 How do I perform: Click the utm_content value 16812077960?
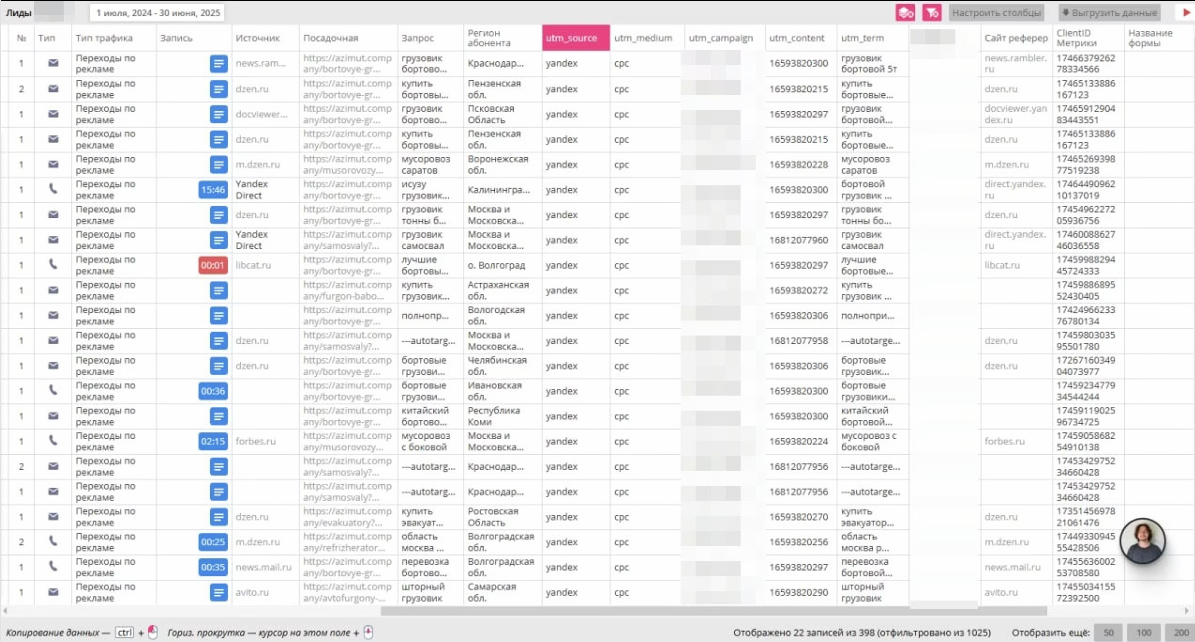tap(798, 240)
